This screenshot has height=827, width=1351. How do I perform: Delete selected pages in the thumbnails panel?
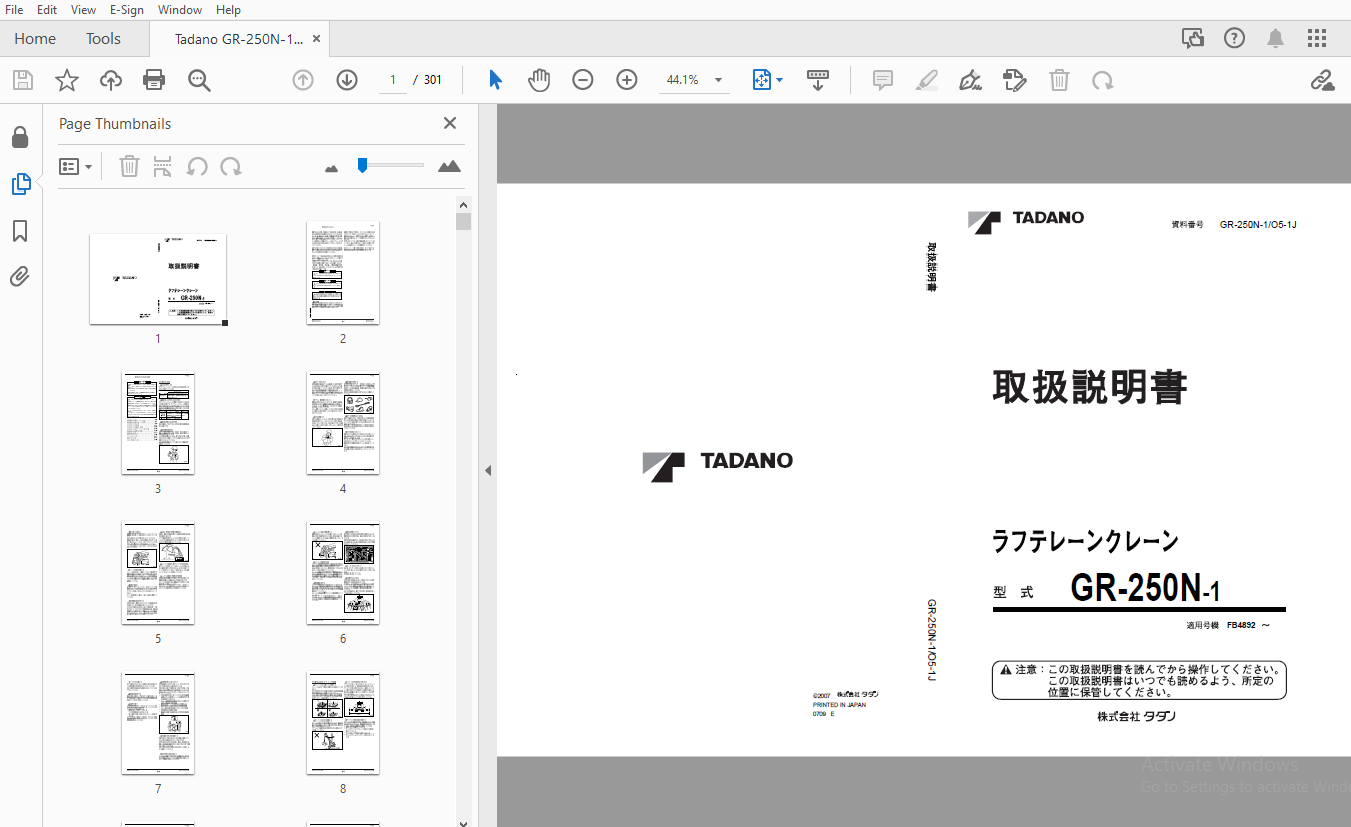129,166
